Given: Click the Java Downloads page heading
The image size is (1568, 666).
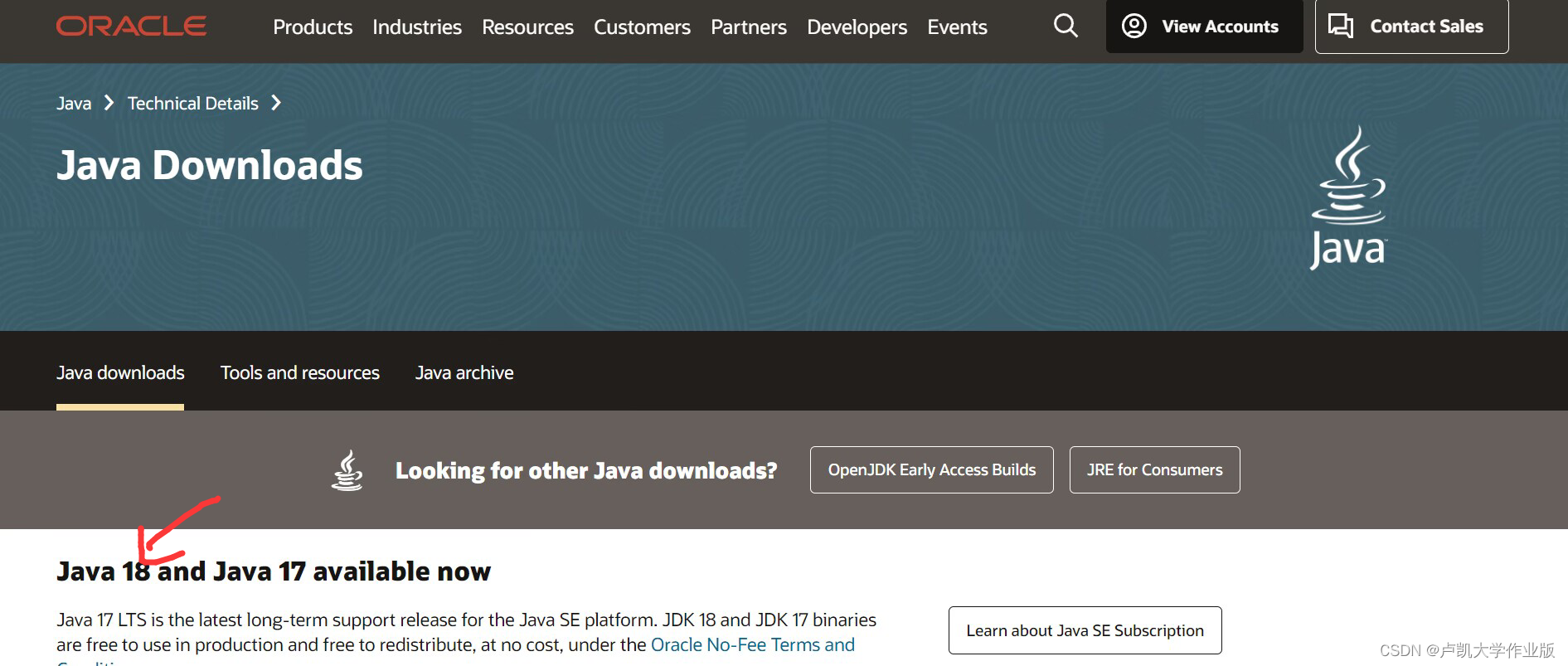Looking at the screenshot, I should pyautogui.click(x=210, y=165).
